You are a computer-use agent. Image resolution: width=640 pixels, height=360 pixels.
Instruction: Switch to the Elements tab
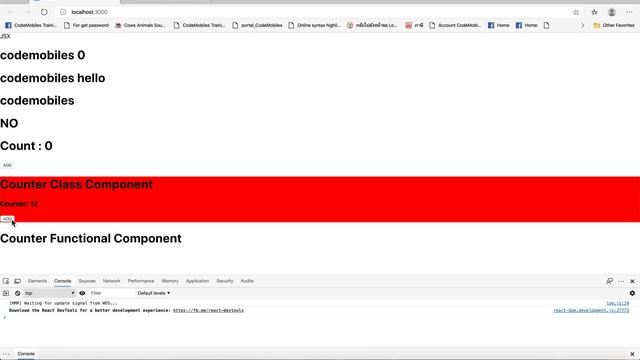[37, 281]
